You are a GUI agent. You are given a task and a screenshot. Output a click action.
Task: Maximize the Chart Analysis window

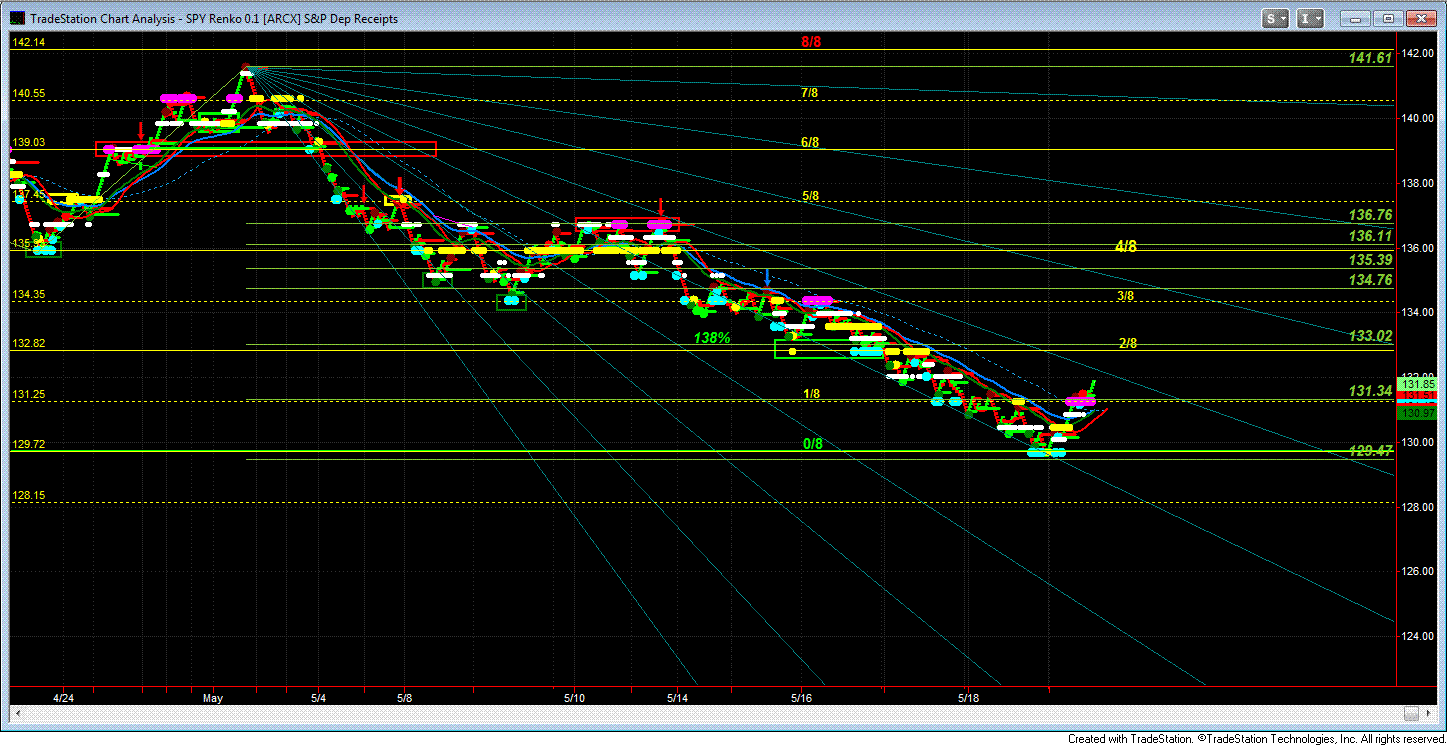(x=1388, y=18)
